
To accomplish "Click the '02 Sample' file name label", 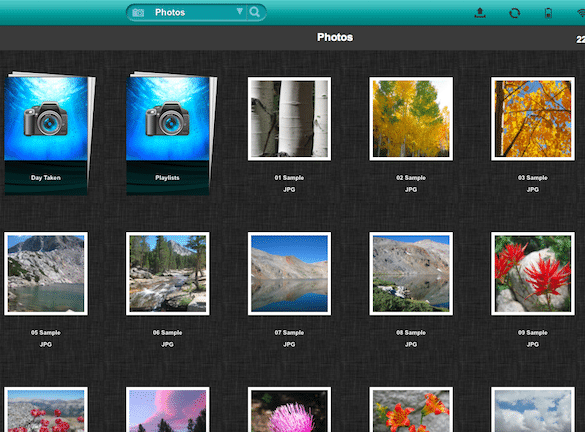I will pos(411,178).
